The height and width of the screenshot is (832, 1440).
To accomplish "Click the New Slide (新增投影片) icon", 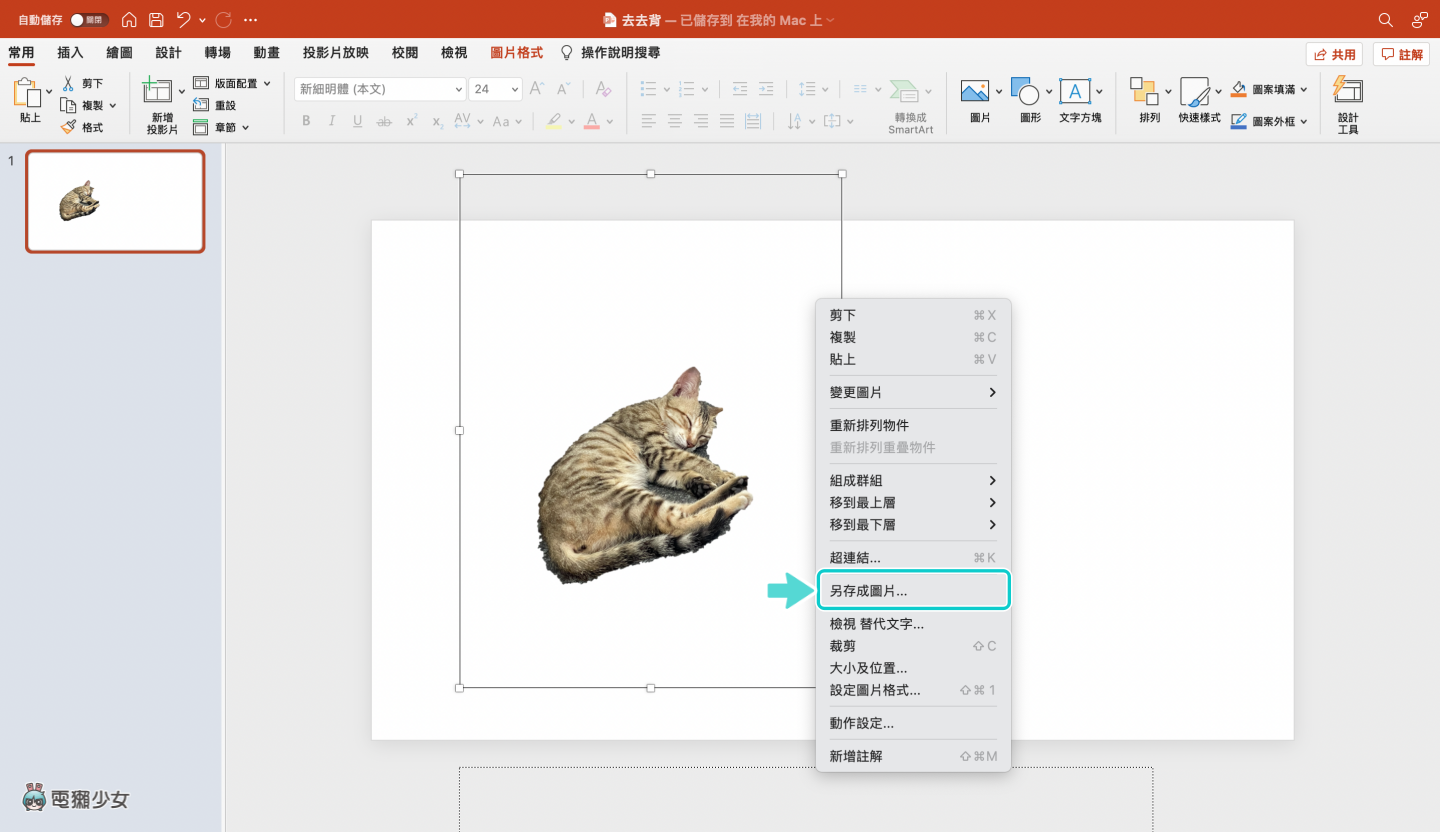I will [x=157, y=91].
